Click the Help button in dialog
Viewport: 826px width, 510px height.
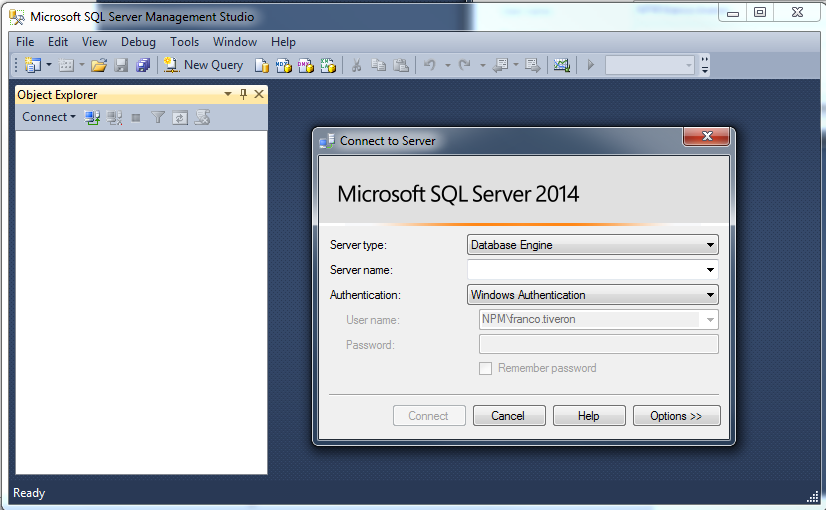pyautogui.click(x=589, y=416)
